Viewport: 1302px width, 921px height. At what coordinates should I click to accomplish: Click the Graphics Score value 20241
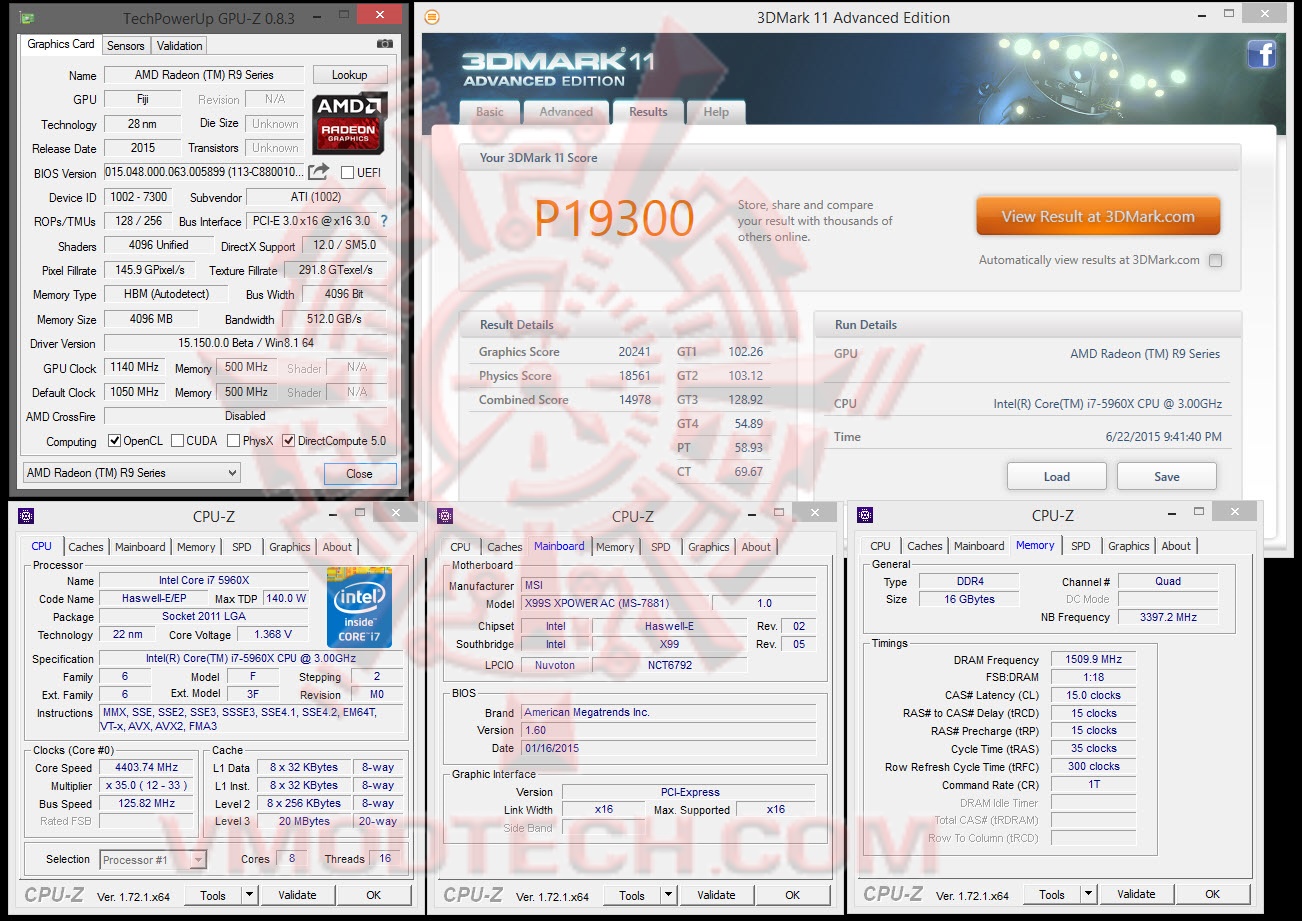(634, 352)
